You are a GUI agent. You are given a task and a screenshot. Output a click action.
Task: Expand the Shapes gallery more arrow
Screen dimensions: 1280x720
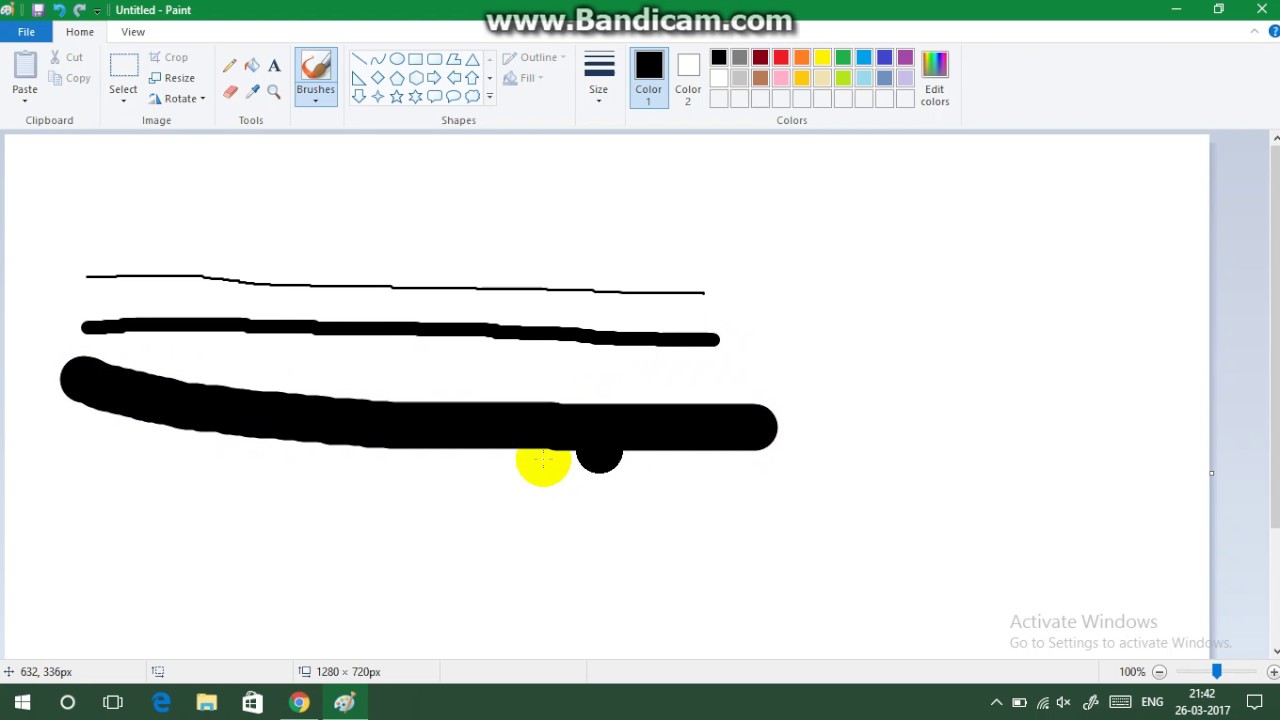pyautogui.click(x=489, y=97)
